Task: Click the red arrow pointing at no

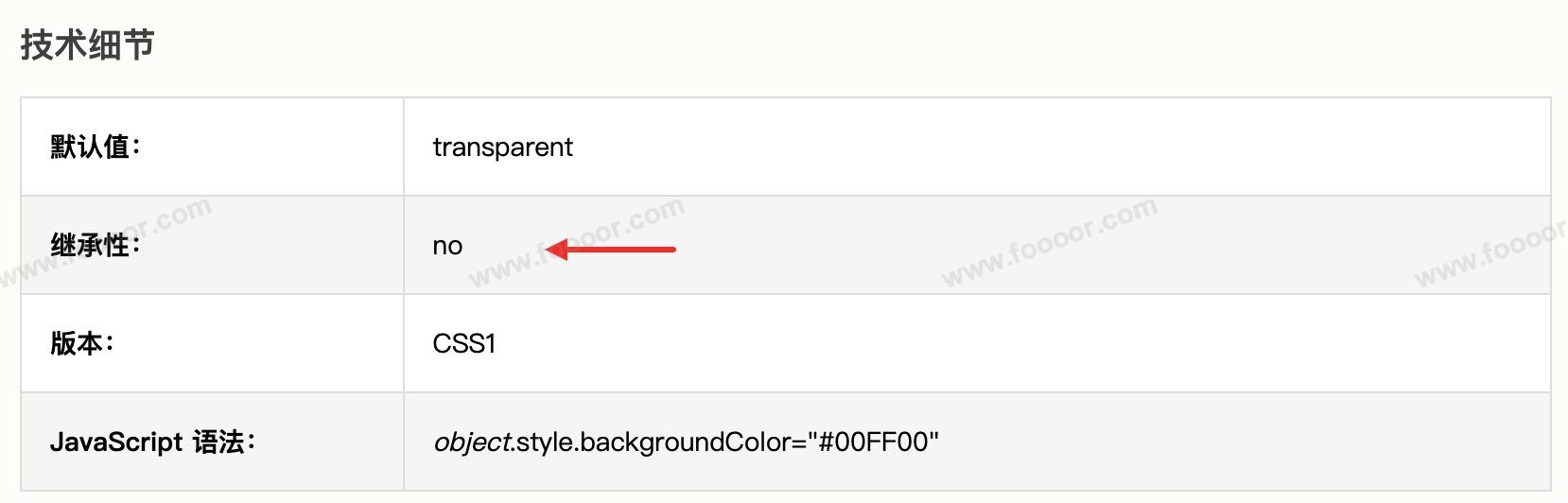Action: click(x=611, y=250)
